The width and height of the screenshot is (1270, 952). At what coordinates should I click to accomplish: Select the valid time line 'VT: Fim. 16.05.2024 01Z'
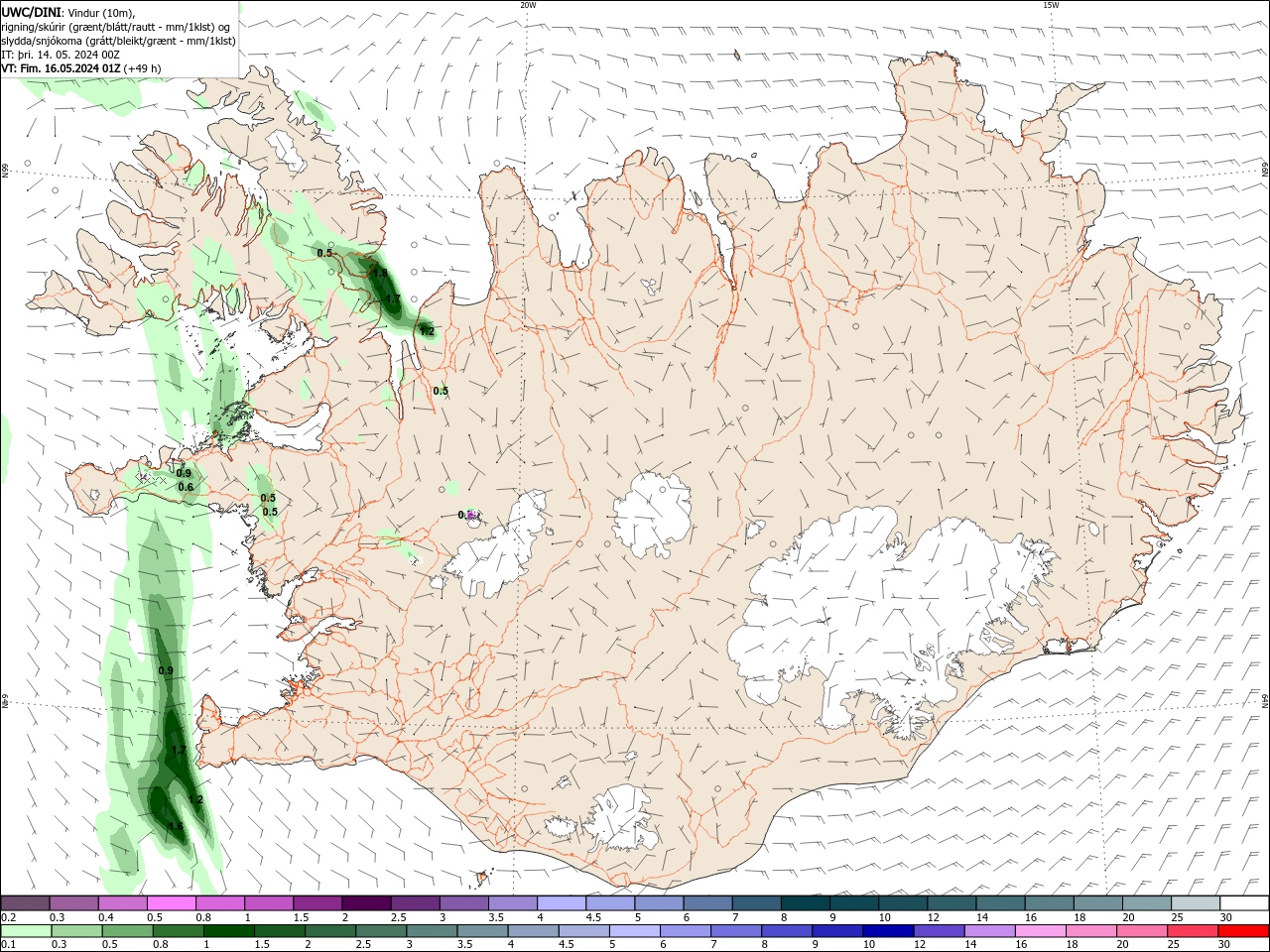click(62, 68)
